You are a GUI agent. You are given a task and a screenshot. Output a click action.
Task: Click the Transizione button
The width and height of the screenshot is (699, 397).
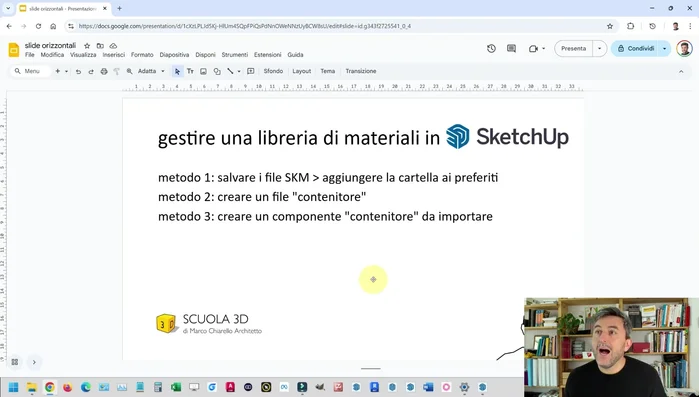point(361,71)
